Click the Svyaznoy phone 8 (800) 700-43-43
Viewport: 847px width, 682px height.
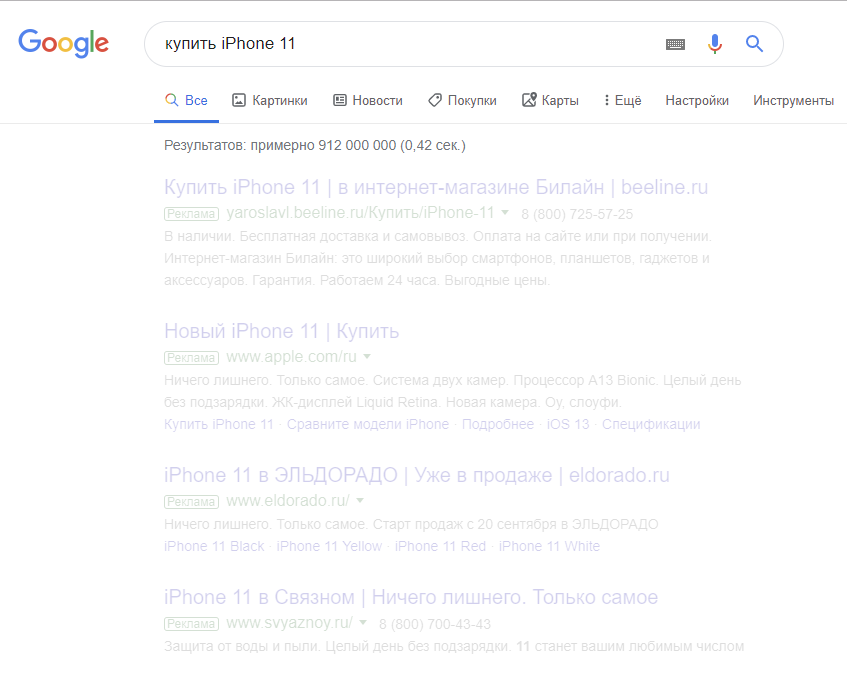(x=435, y=624)
